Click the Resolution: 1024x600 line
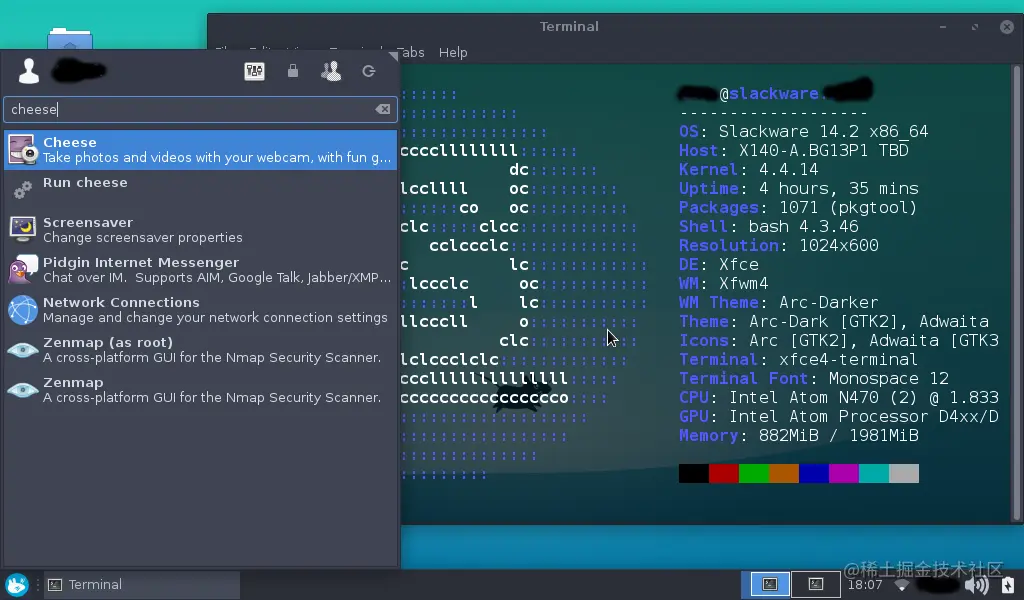Image resolution: width=1024 pixels, height=600 pixels. [778, 245]
